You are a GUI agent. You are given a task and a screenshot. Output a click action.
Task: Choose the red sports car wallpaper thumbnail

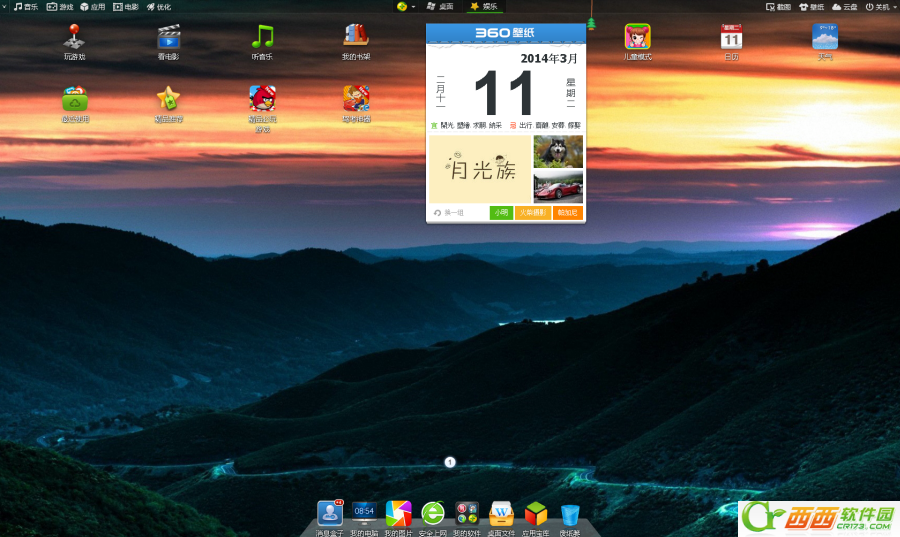pos(558,186)
